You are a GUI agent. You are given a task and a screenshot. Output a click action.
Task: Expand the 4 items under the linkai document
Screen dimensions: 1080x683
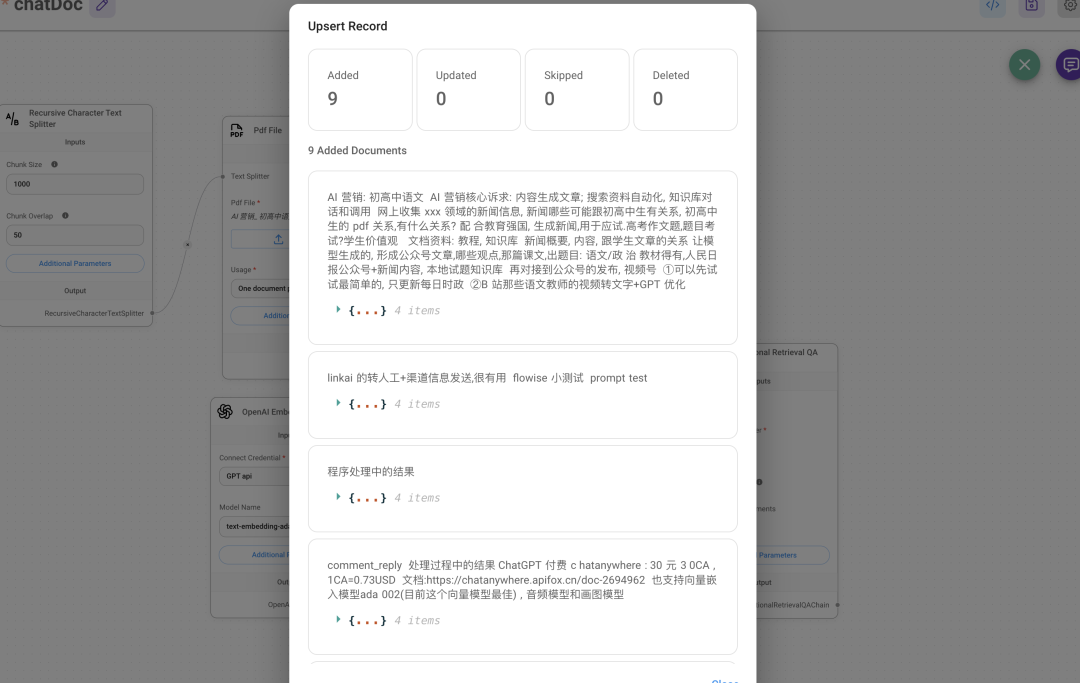[x=337, y=403]
